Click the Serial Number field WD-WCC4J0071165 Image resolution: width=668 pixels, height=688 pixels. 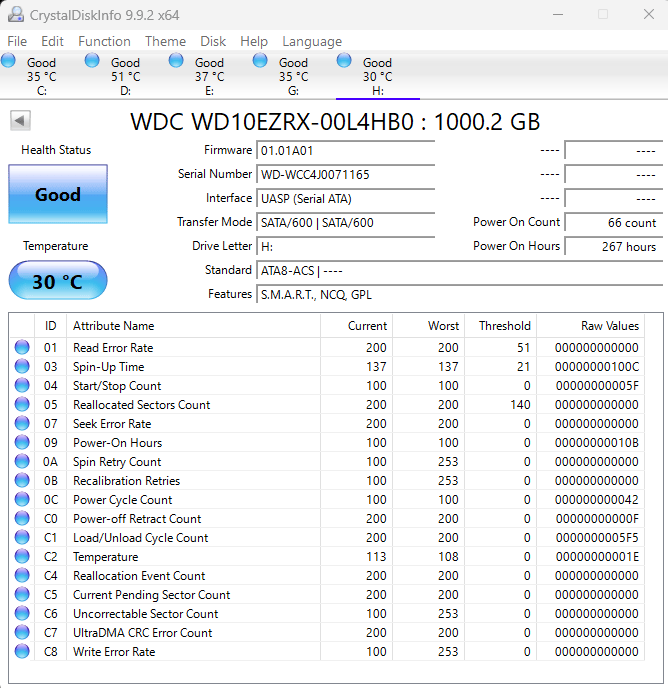coord(345,175)
